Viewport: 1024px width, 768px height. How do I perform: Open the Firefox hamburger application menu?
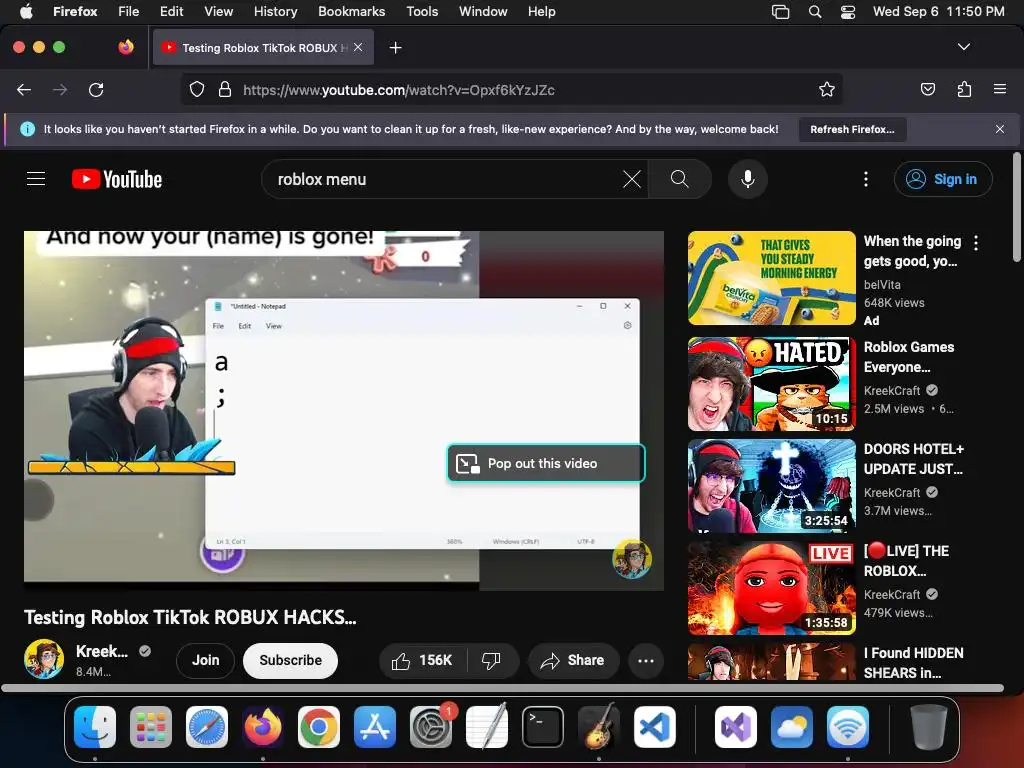(x=1000, y=89)
